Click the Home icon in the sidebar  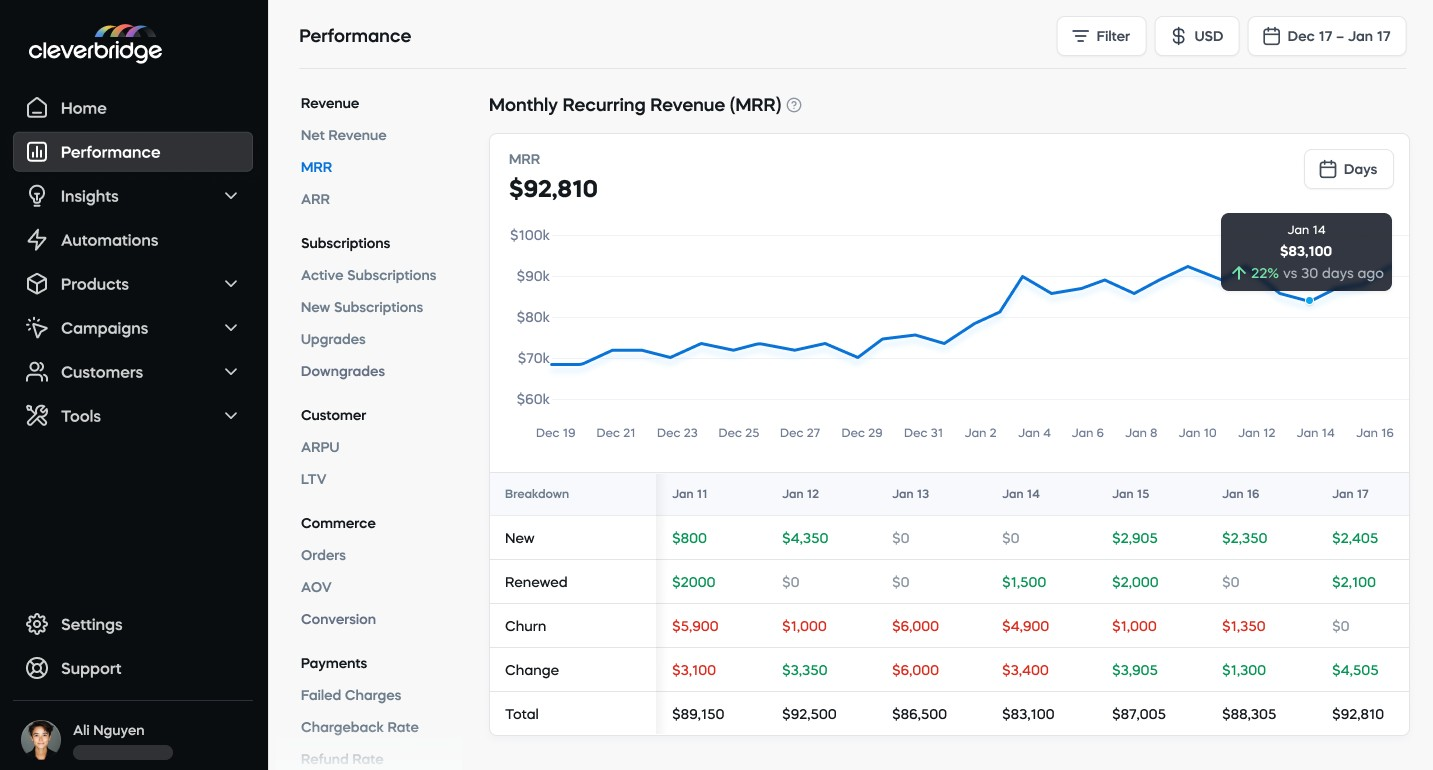[x=36, y=107]
